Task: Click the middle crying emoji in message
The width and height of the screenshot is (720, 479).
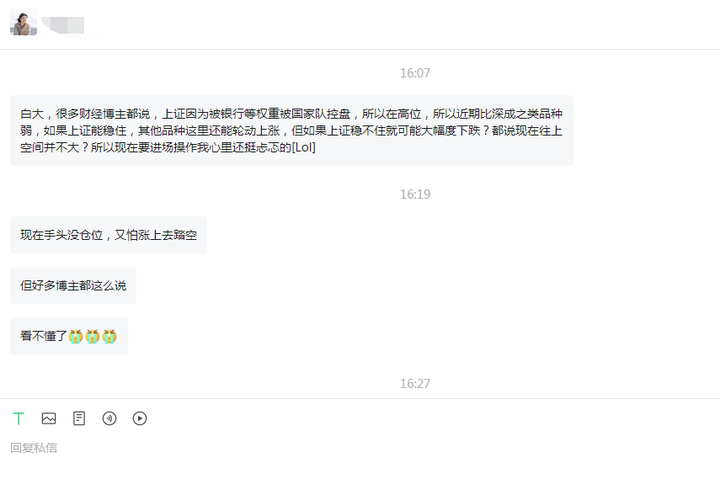Action: tap(92, 337)
